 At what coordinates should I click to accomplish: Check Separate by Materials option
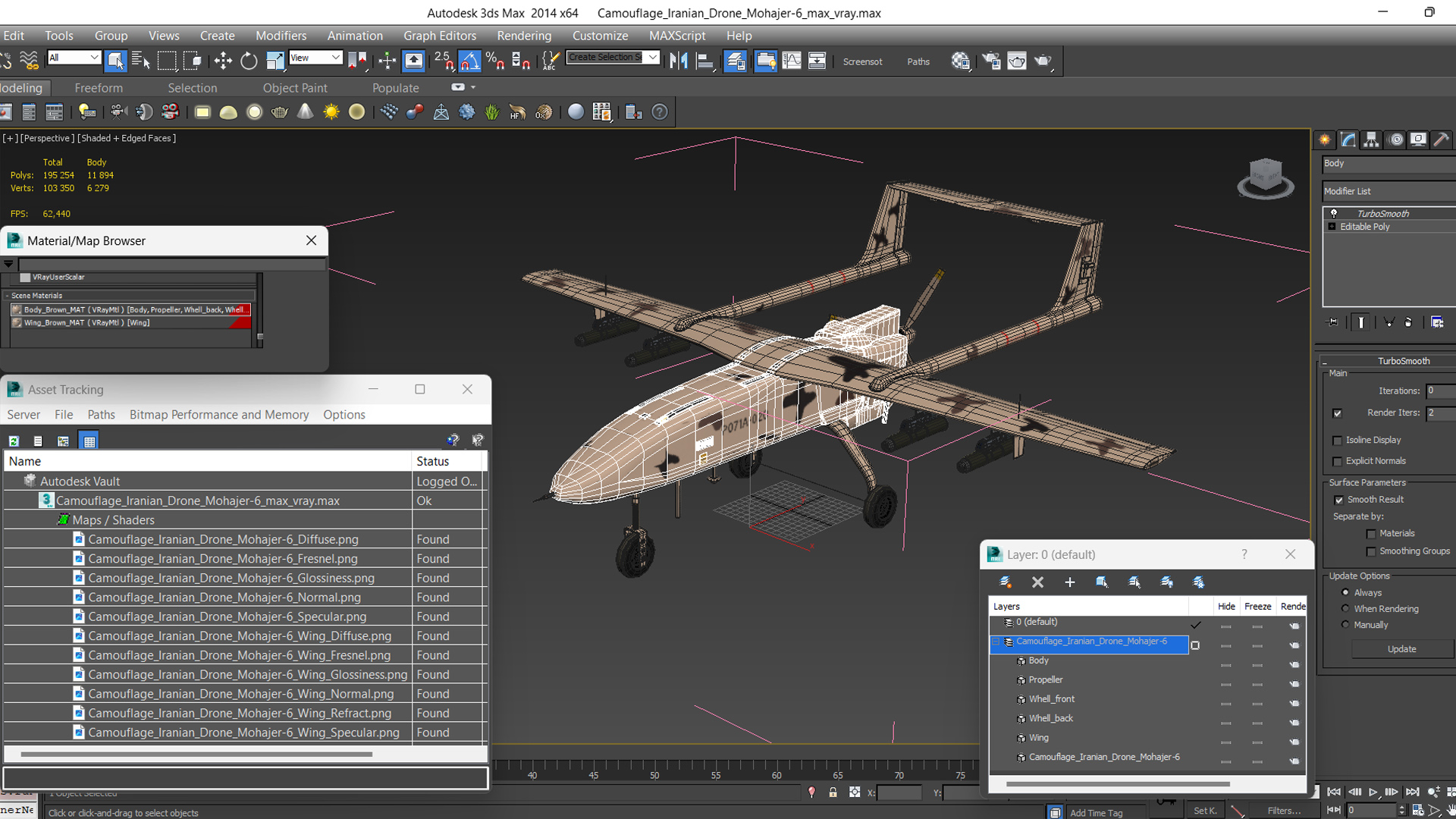(x=1370, y=534)
